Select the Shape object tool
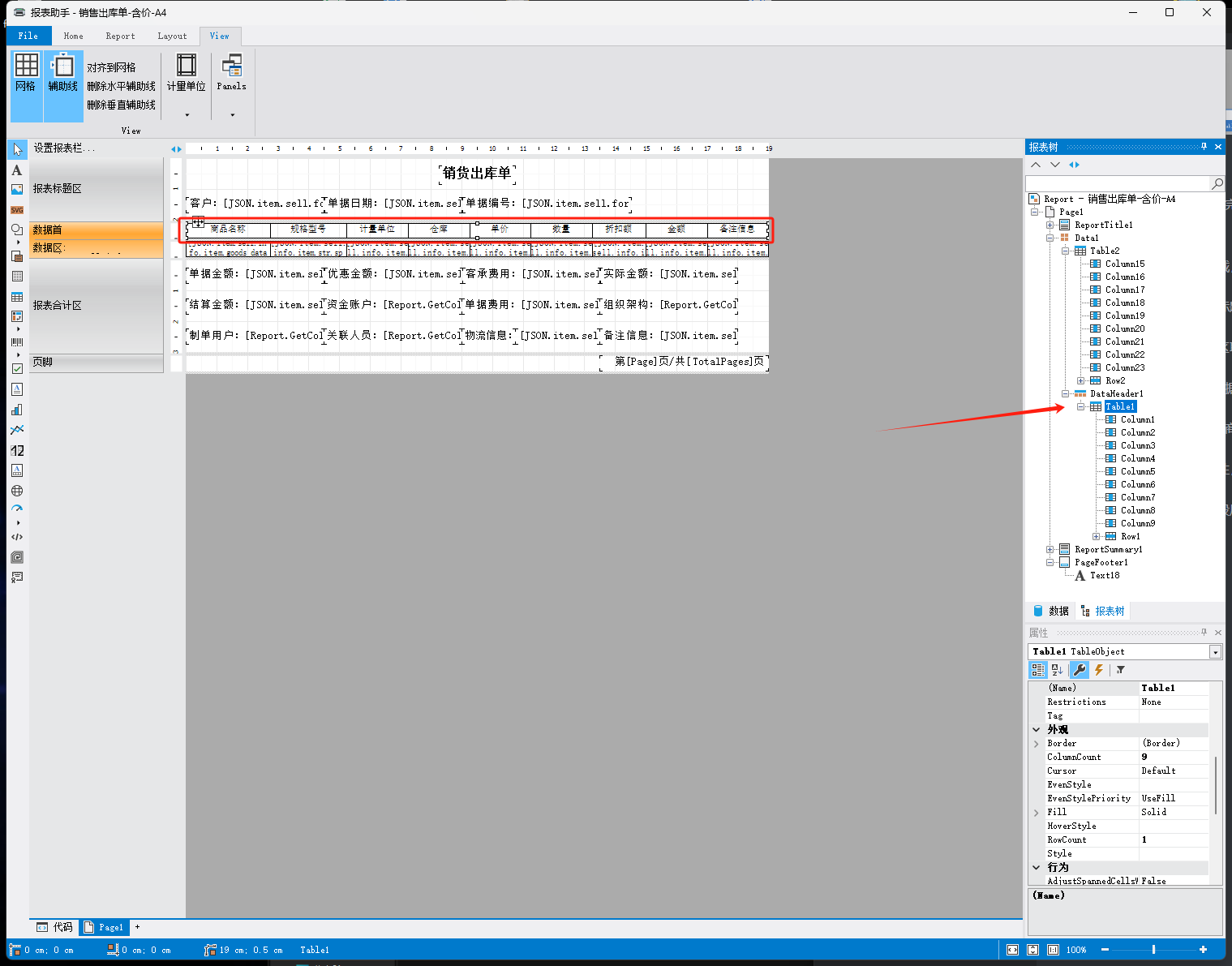The image size is (1232, 966). (x=17, y=230)
